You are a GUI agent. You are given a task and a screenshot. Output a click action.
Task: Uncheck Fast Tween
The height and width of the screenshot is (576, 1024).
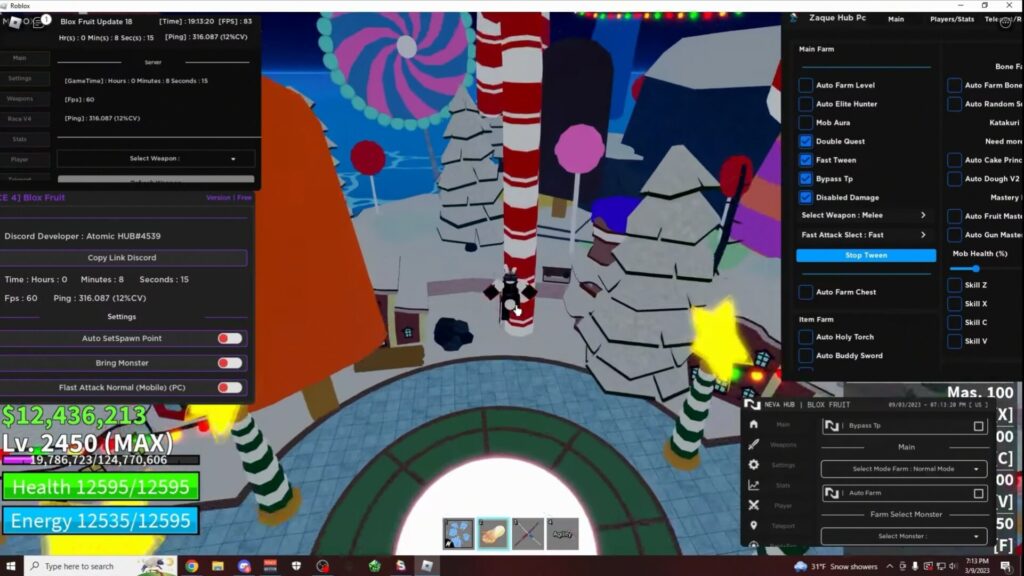point(805,160)
